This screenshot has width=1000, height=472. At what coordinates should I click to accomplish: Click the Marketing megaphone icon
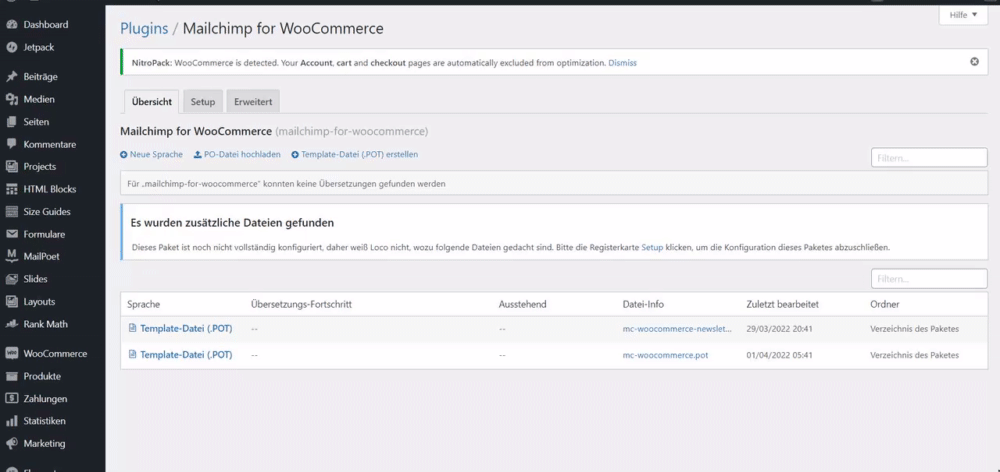point(11,443)
